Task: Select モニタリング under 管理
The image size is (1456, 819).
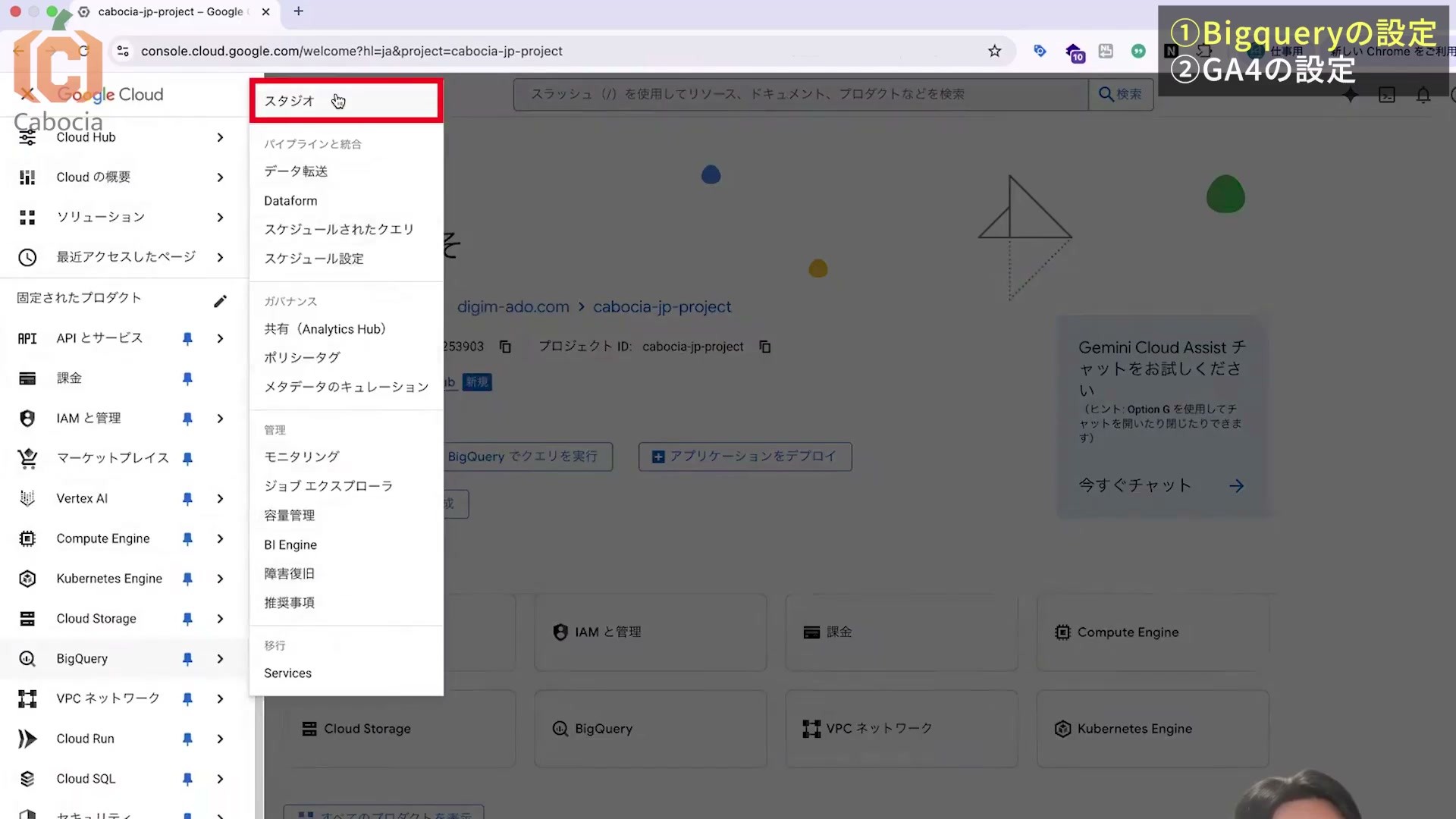Action: tap(301, 457)
